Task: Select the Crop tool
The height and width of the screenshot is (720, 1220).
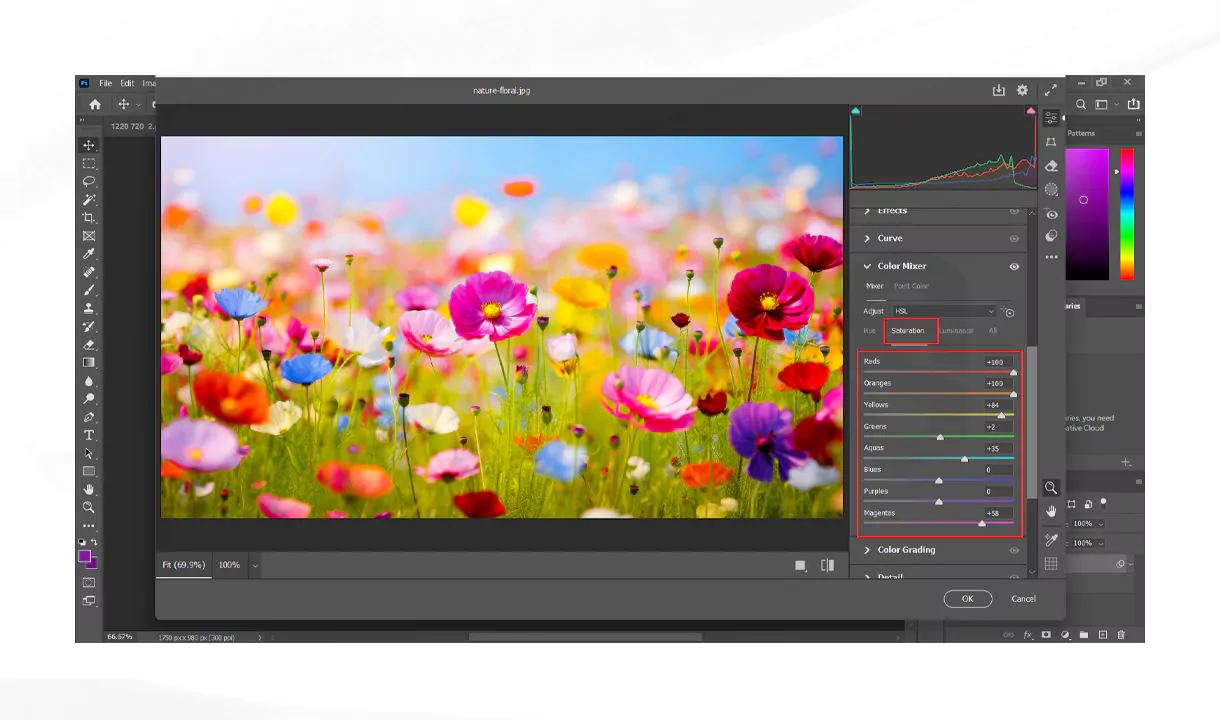Action: point(89,217)
